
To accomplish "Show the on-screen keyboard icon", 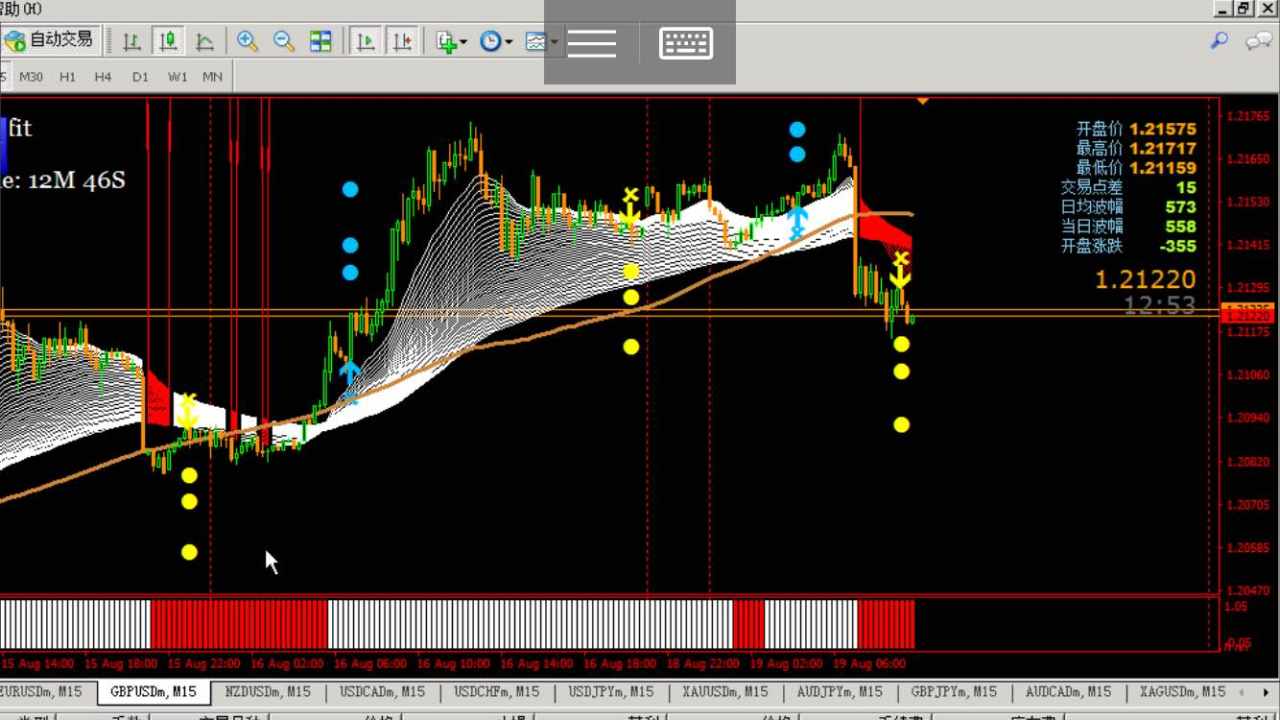I will [x=686, y=43].
